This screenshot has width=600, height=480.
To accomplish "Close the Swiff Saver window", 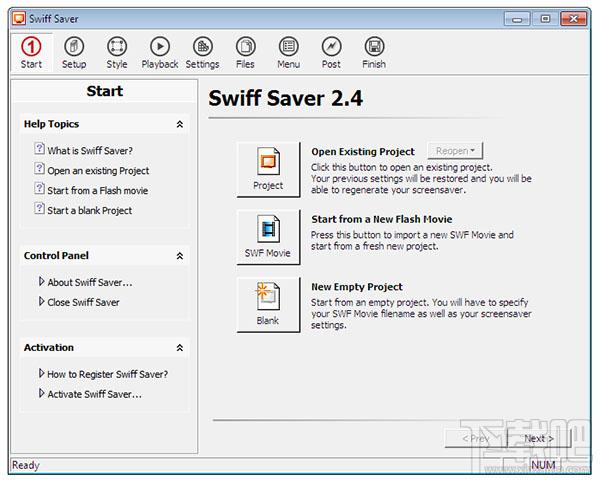I will [574, 19].
